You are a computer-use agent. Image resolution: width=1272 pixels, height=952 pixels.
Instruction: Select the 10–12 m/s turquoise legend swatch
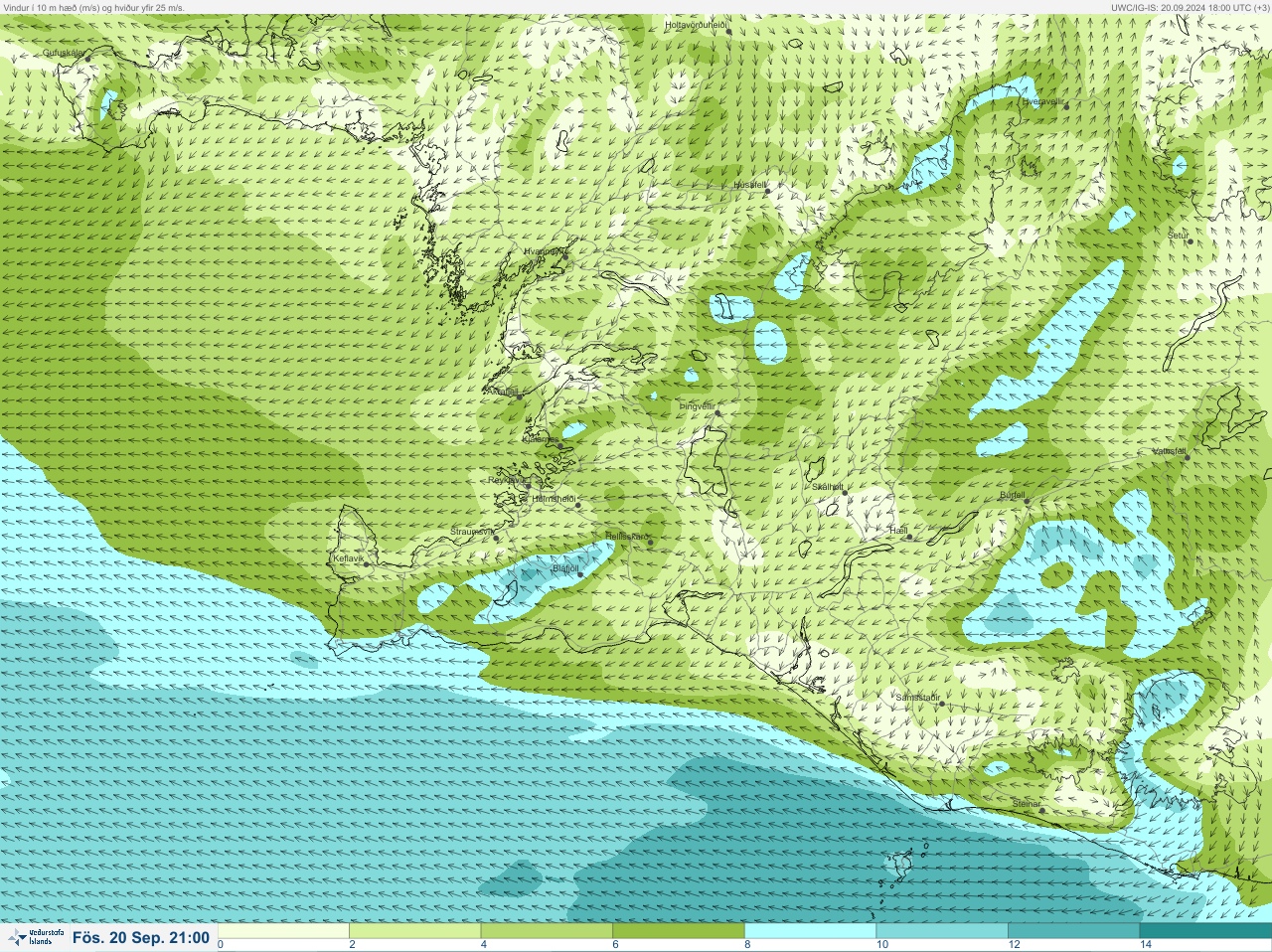[942, 931]
